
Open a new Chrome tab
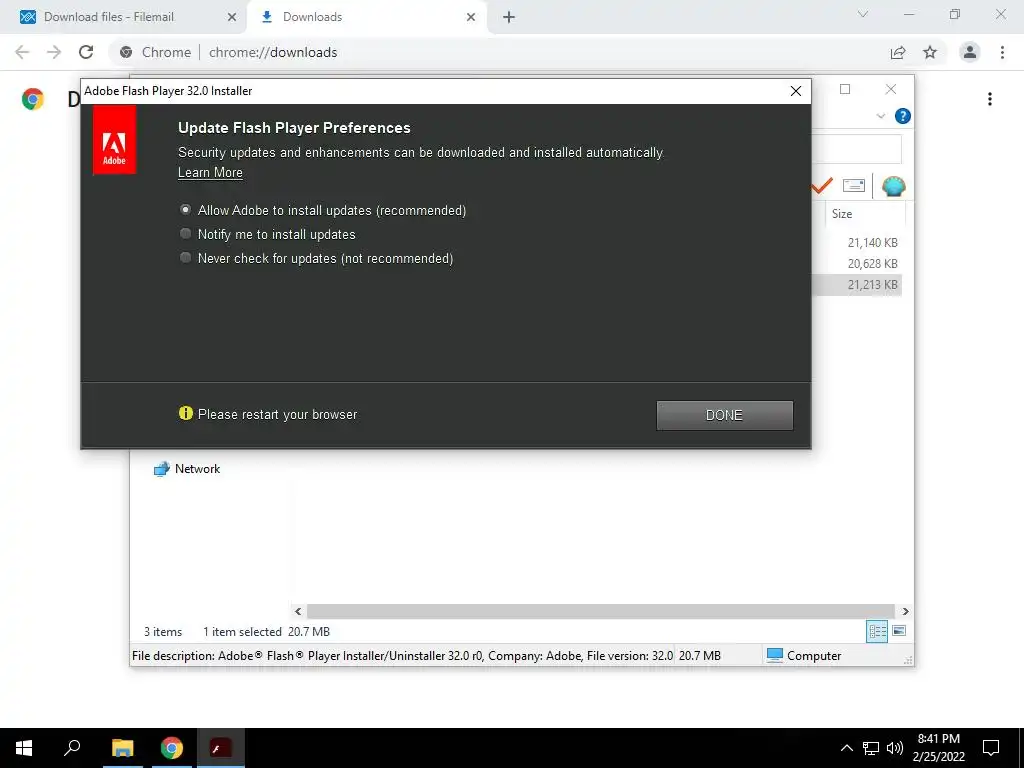(509, 17)
